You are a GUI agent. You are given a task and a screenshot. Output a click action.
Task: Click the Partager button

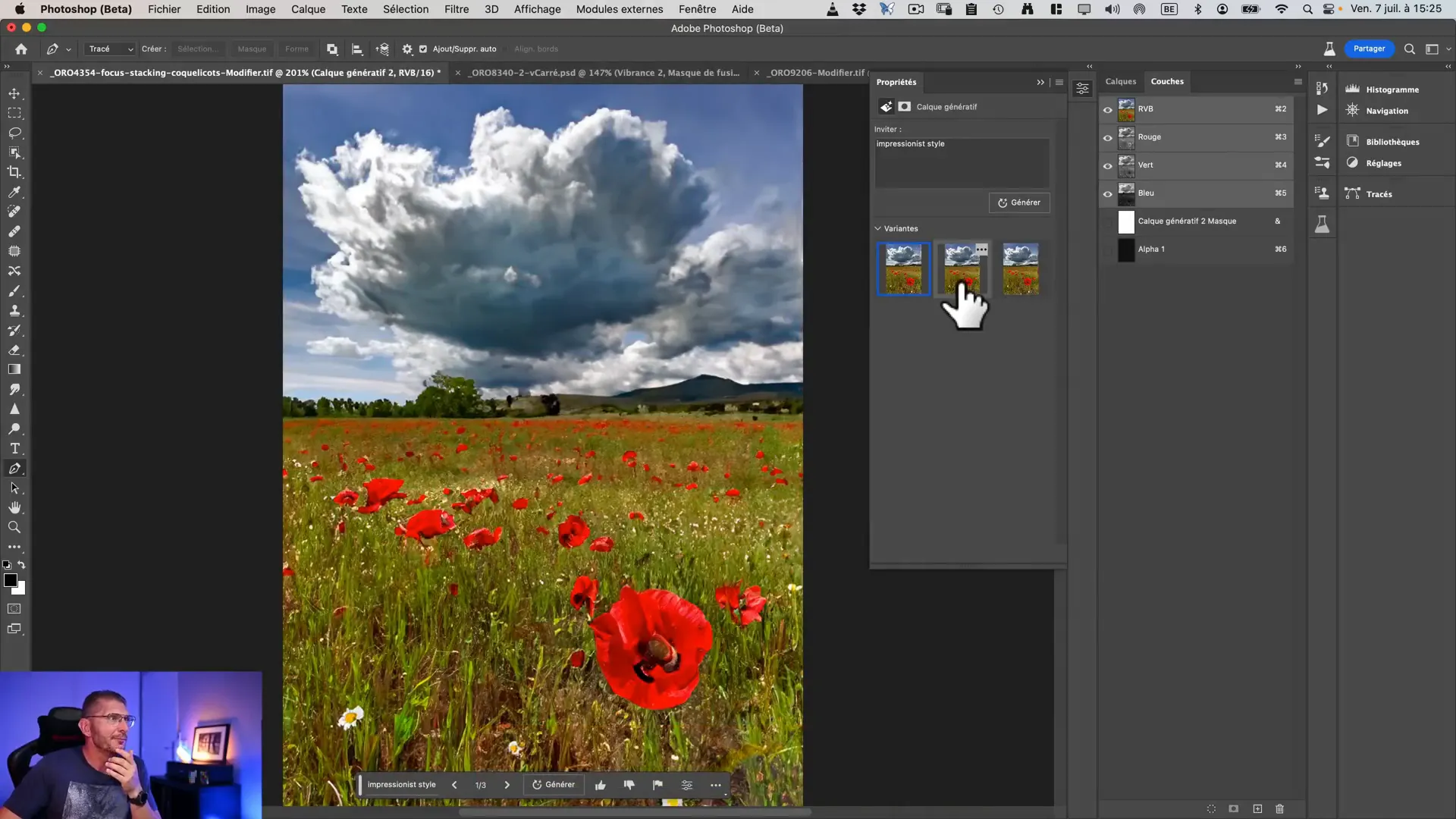click(x=1369, y=49)
